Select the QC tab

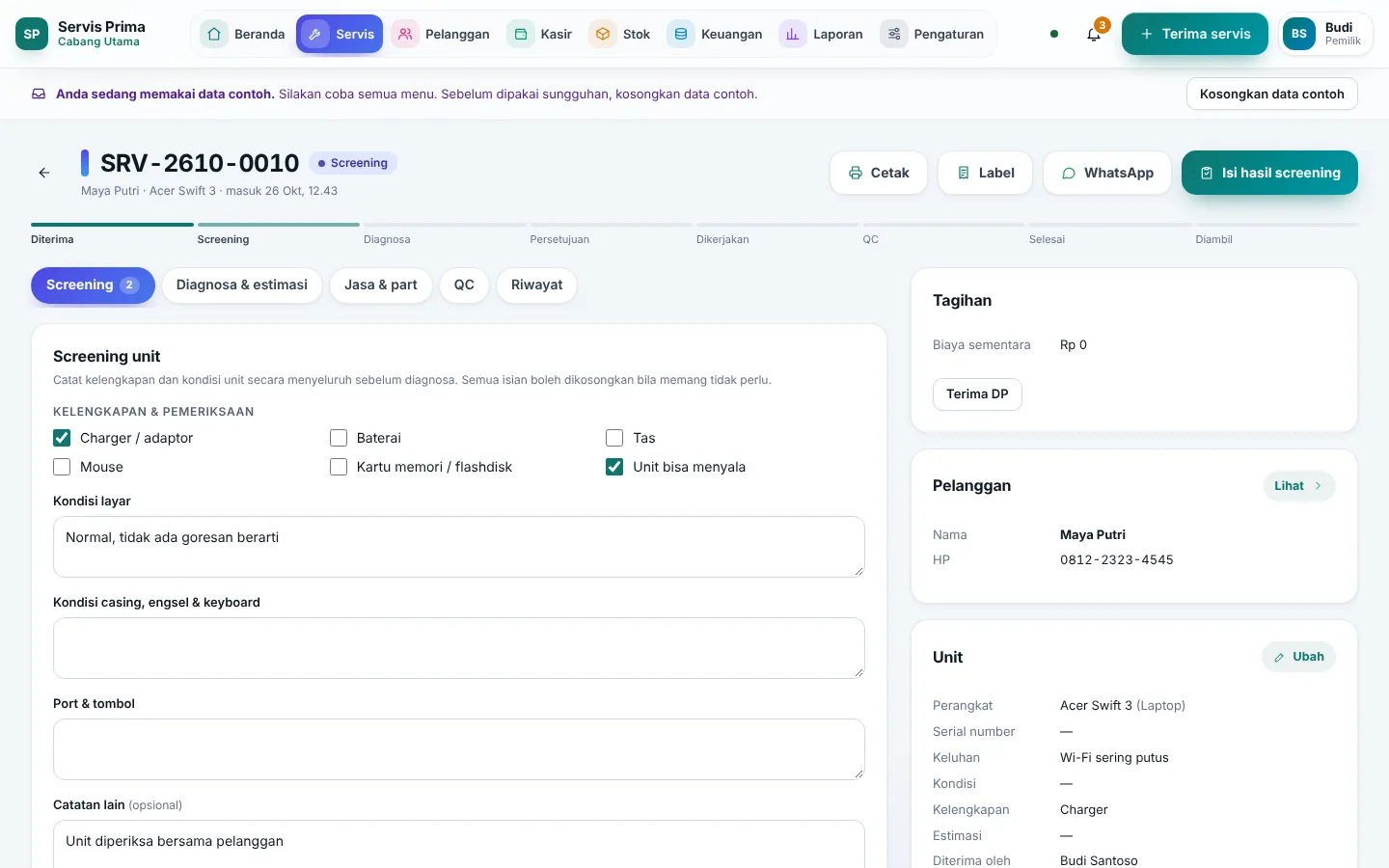464,285
